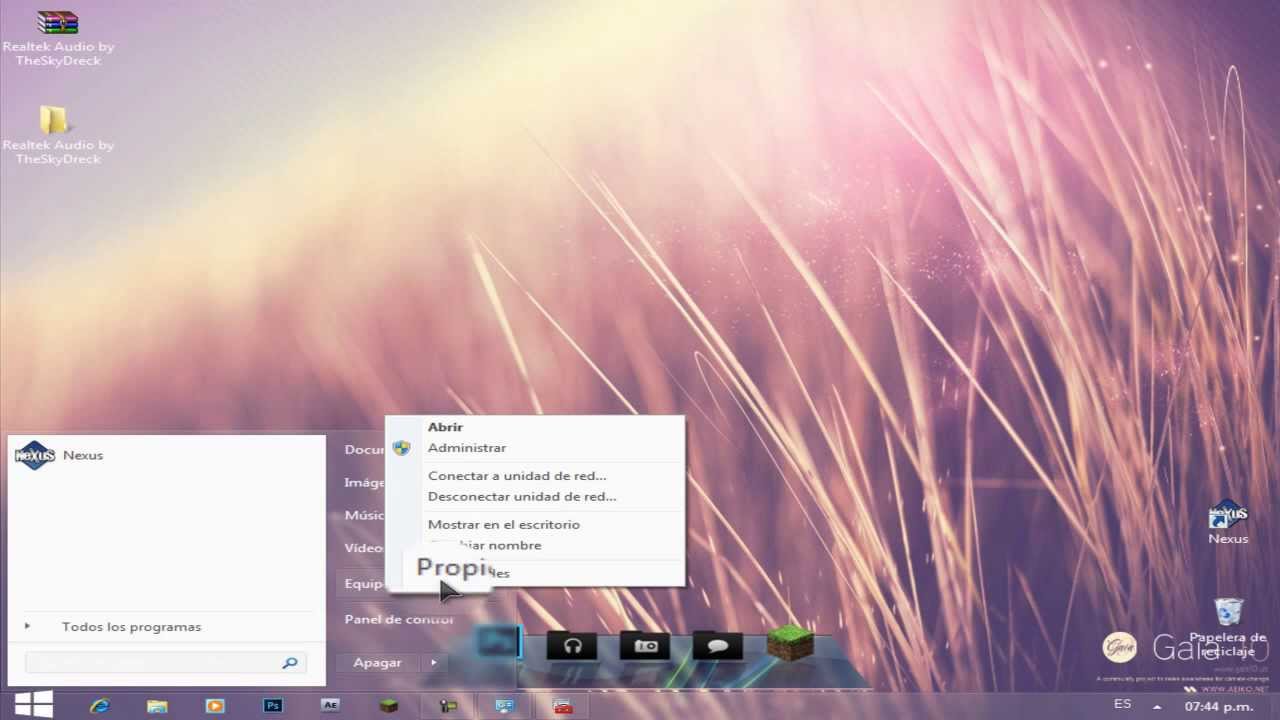Launch Nexus from the Start menu list
This screenshot has height=720, width=1280.
[60, 455]
